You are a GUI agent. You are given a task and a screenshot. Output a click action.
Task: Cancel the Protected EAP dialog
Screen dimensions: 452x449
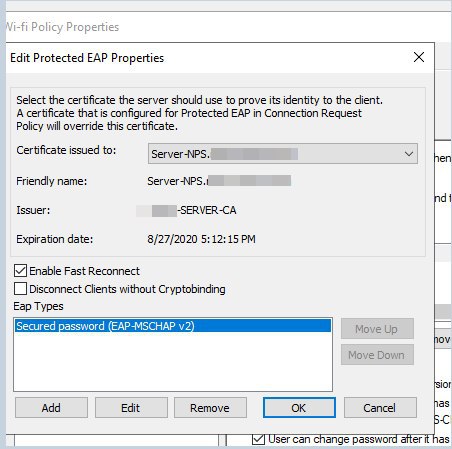[380, 408]
